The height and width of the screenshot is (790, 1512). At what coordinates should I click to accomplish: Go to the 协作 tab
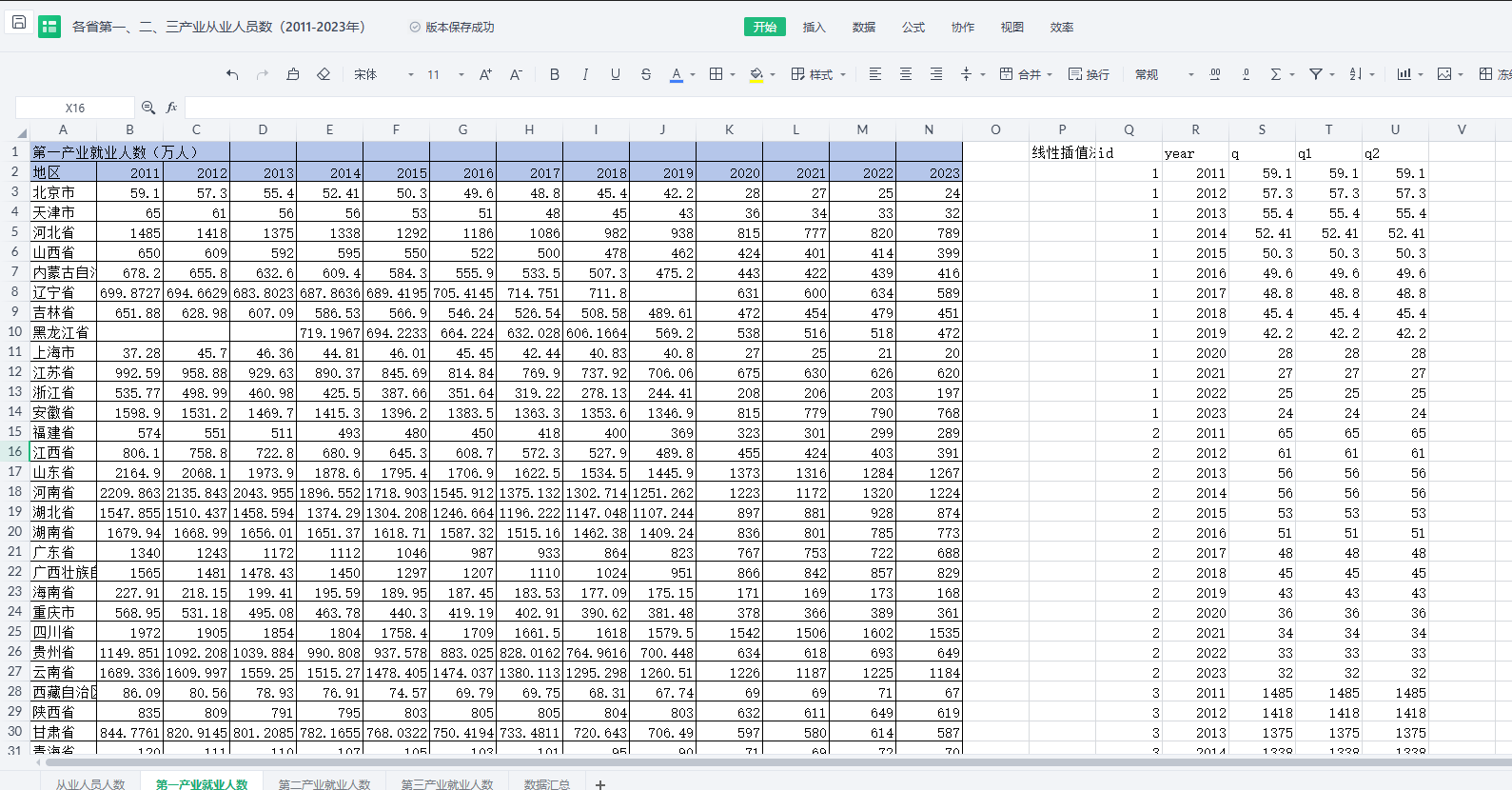tap(963, 27)
